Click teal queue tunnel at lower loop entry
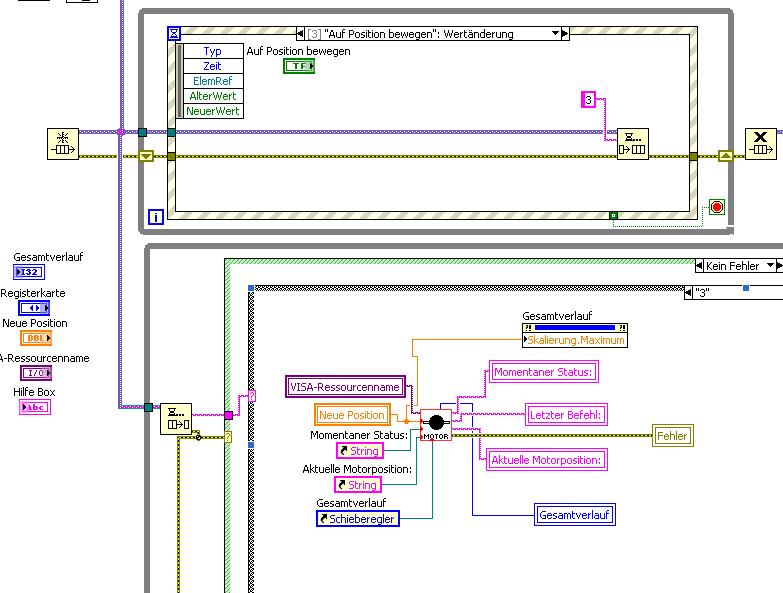Image resolution: width=783 pixels, height=593 pixels. 148,407
